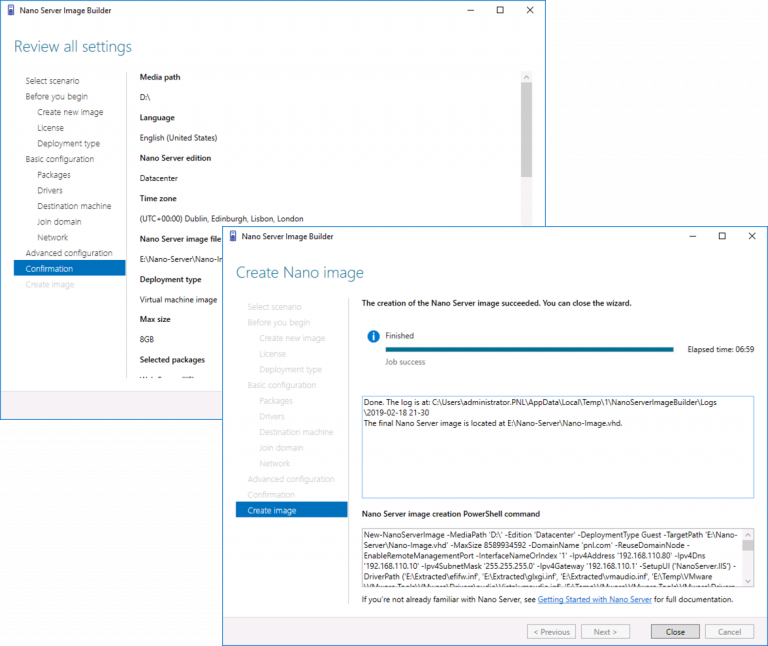Screen dimensions: 768x646
Task: Click the 'Datacenter' edition value
Action: tap(159, 178)
